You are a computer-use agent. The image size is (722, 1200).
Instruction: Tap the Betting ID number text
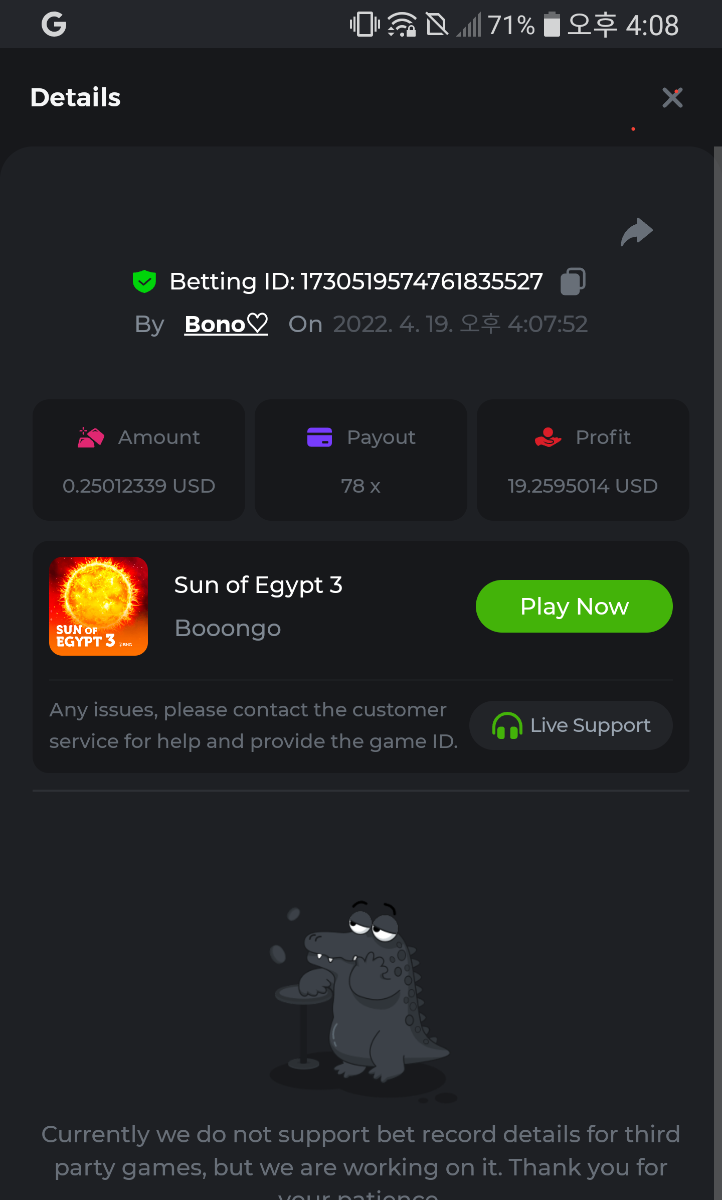click(421, 281)
